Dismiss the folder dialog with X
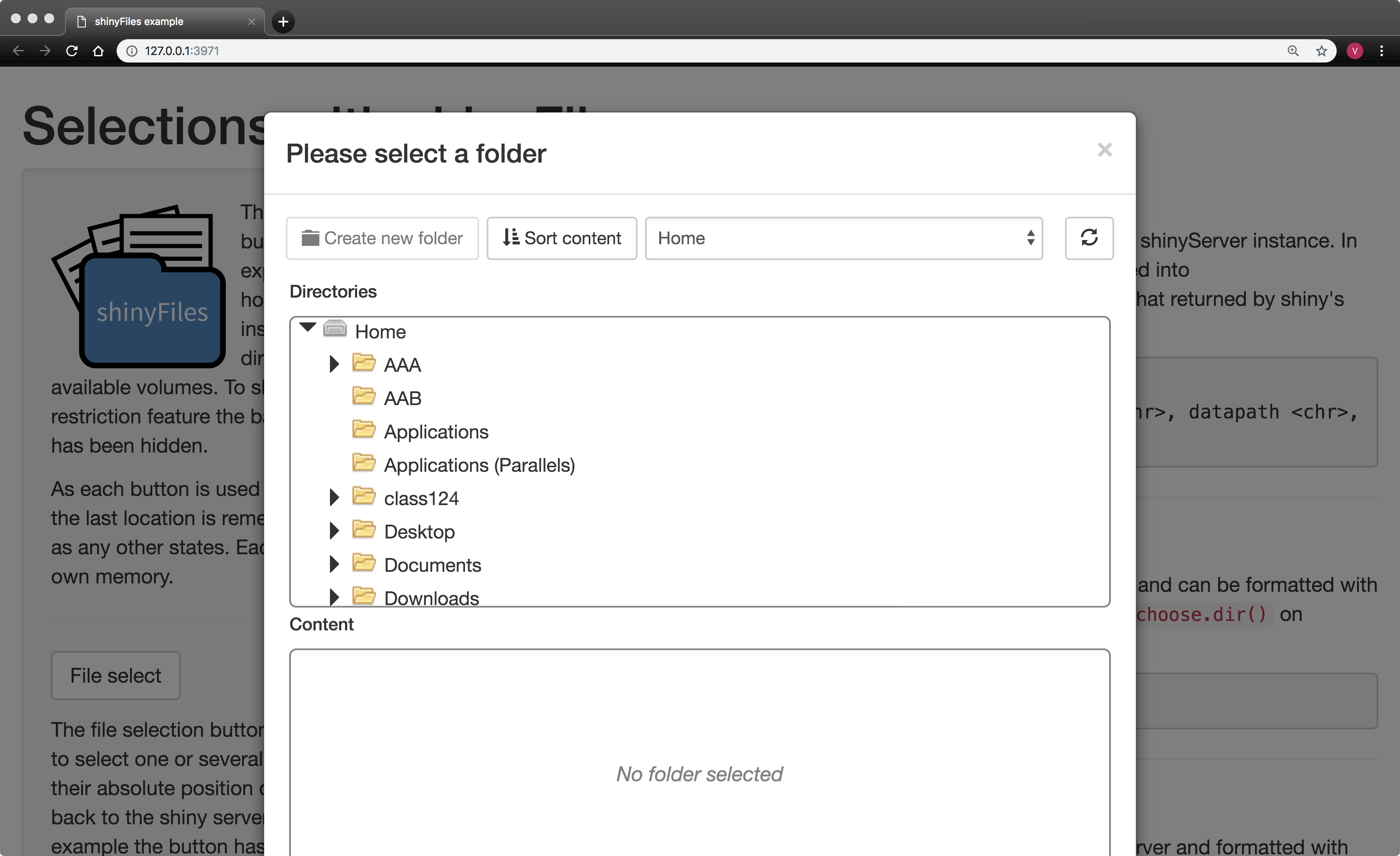The height and width of the screenshot is (856, 1400). (x=1105, y=150)
